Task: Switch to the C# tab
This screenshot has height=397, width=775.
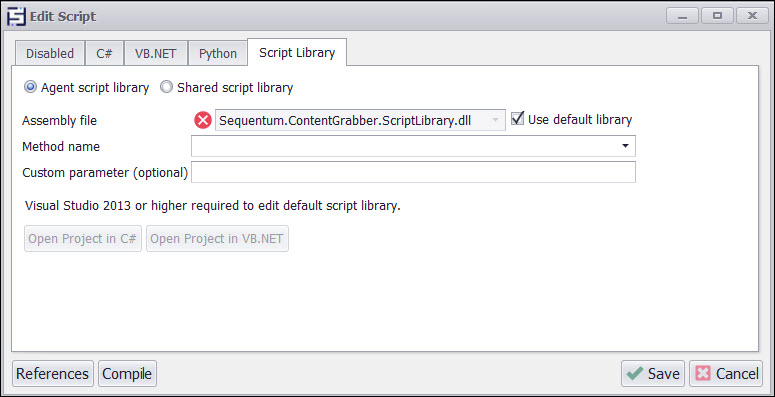Action: coord(104,53)
